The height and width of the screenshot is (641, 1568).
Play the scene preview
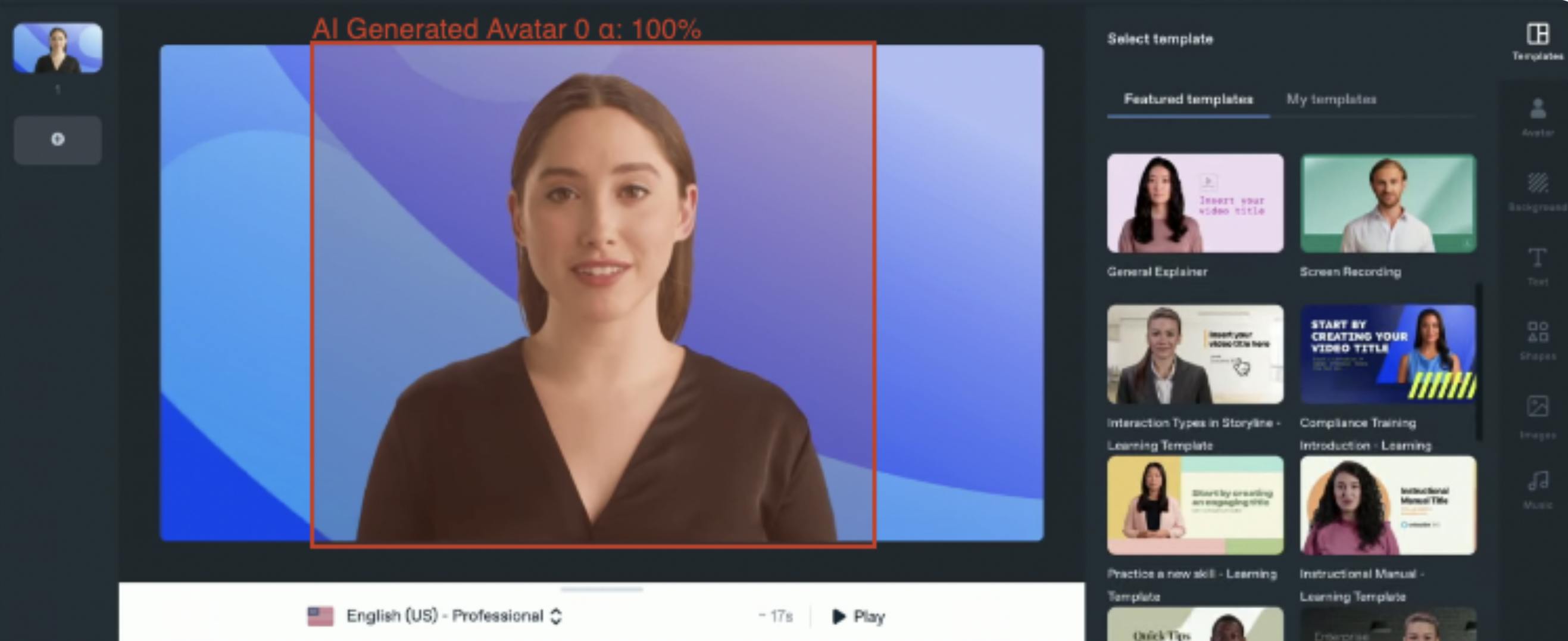click(858, 617)
